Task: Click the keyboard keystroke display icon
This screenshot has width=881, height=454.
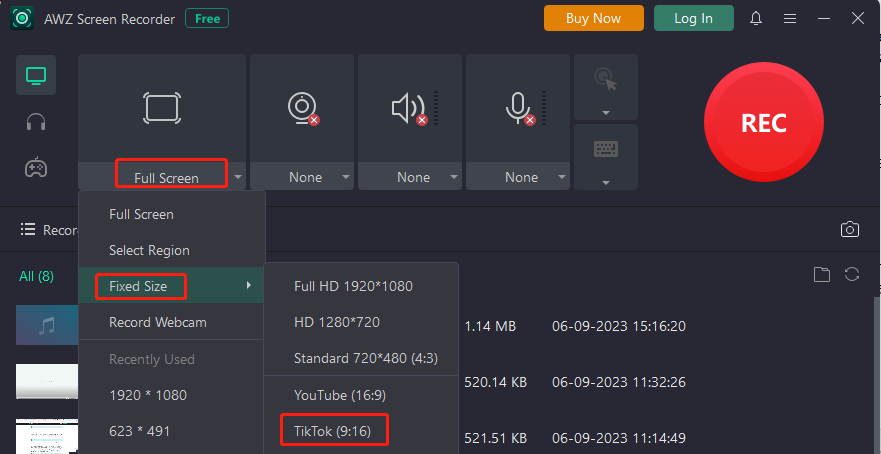Action: (x=606, y=149)
